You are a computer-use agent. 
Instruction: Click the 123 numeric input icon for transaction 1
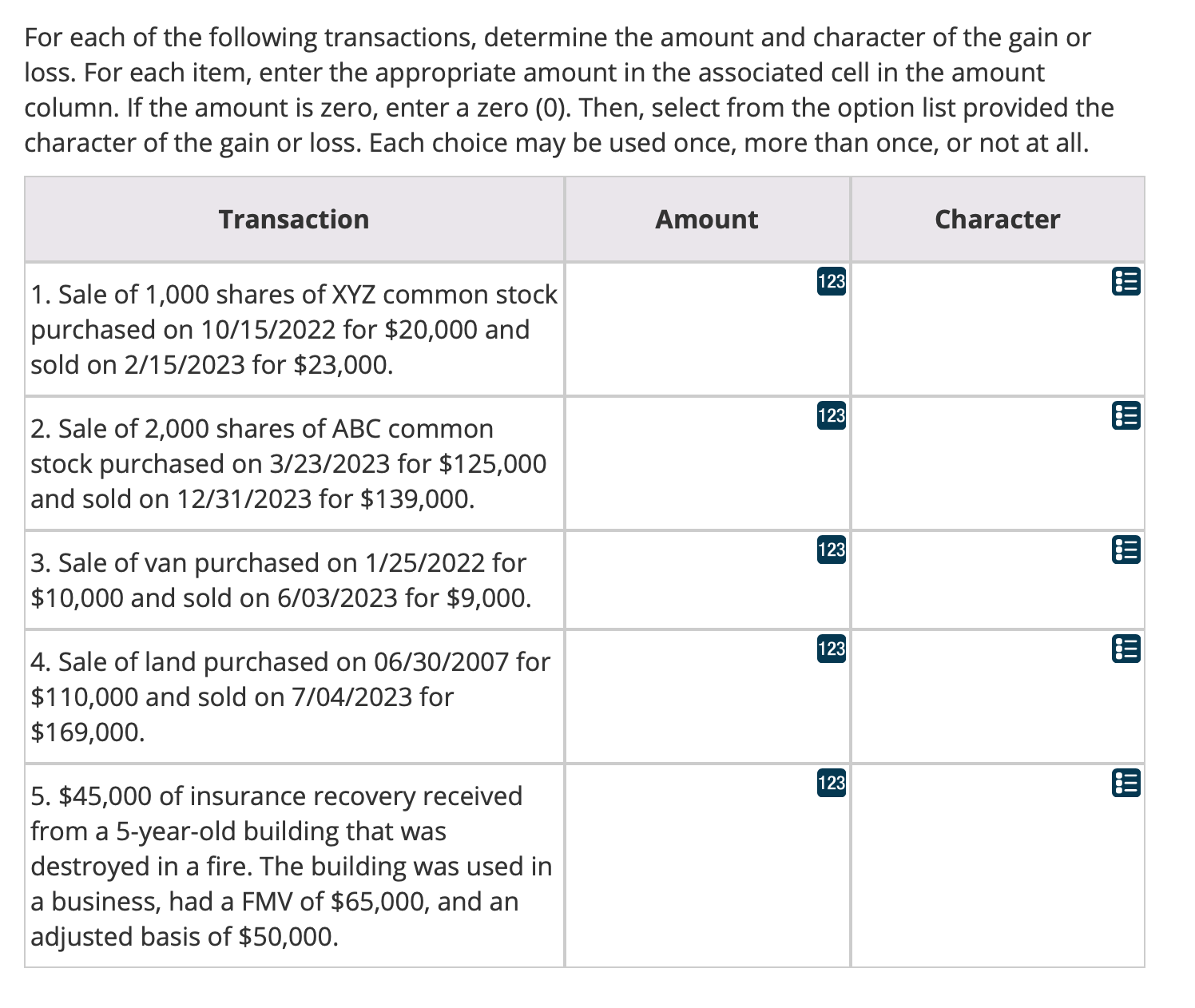click(x=832, y=281)
